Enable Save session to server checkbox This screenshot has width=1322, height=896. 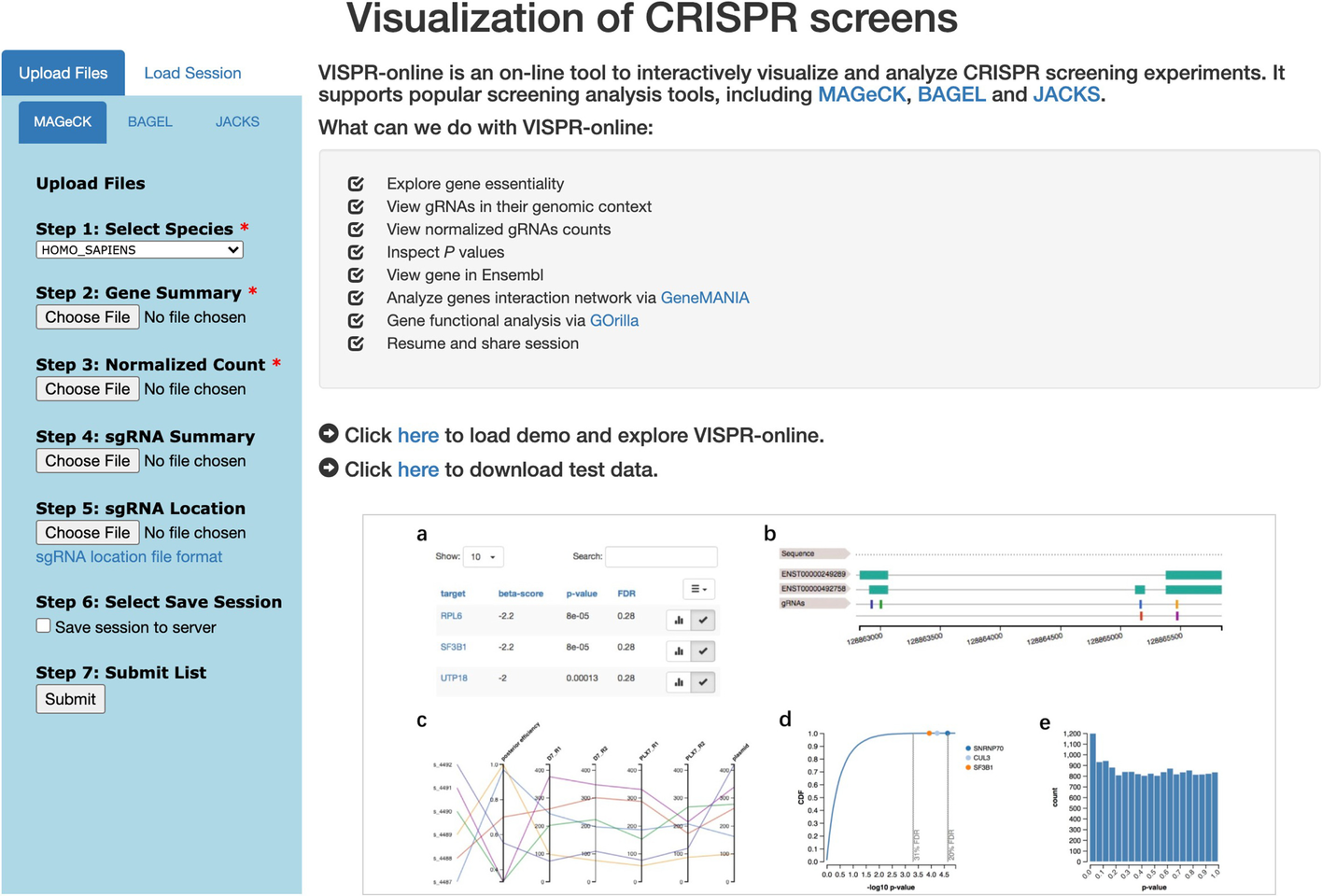[x=43, y=626]
